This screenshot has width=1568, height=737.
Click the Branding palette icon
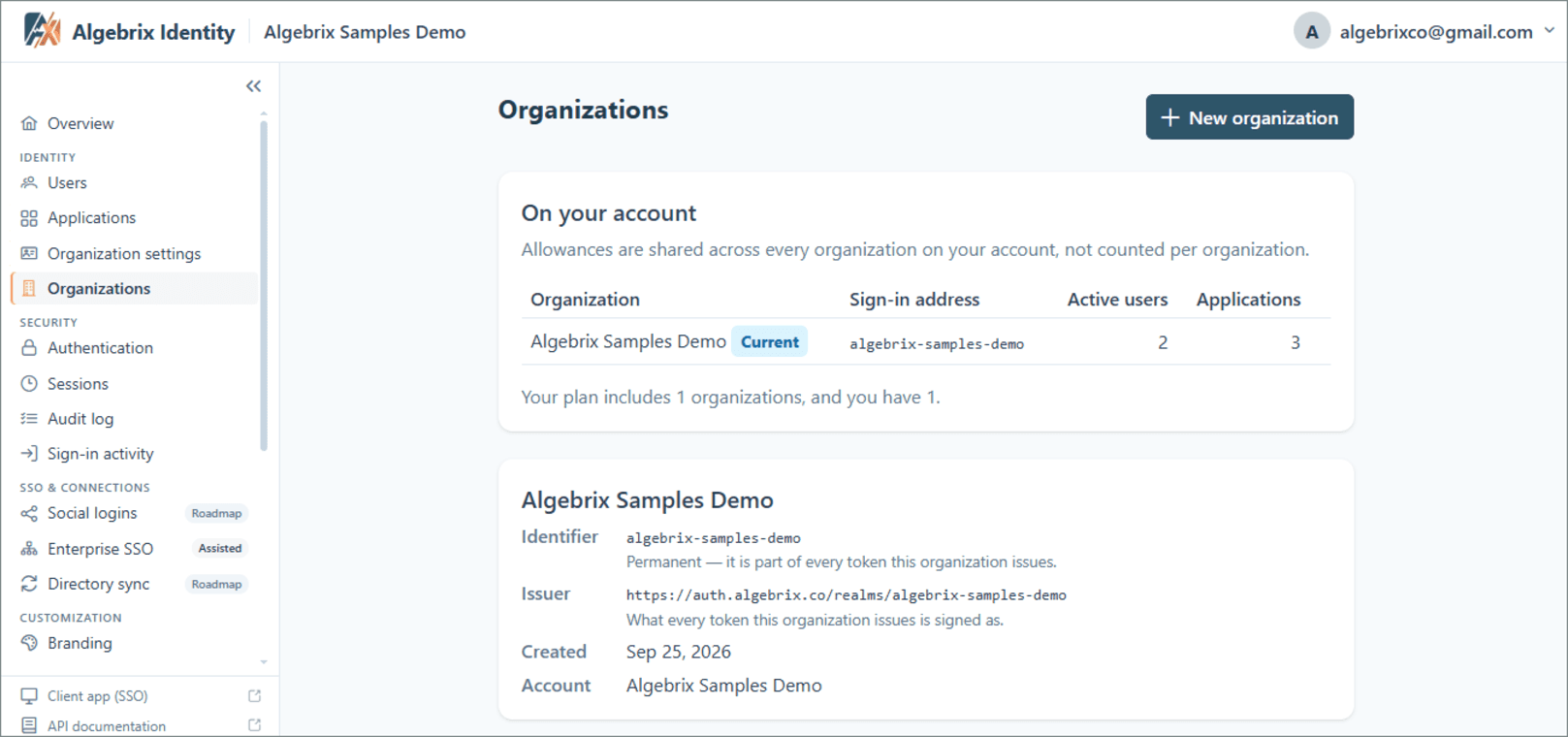click(x=29, y=643)
